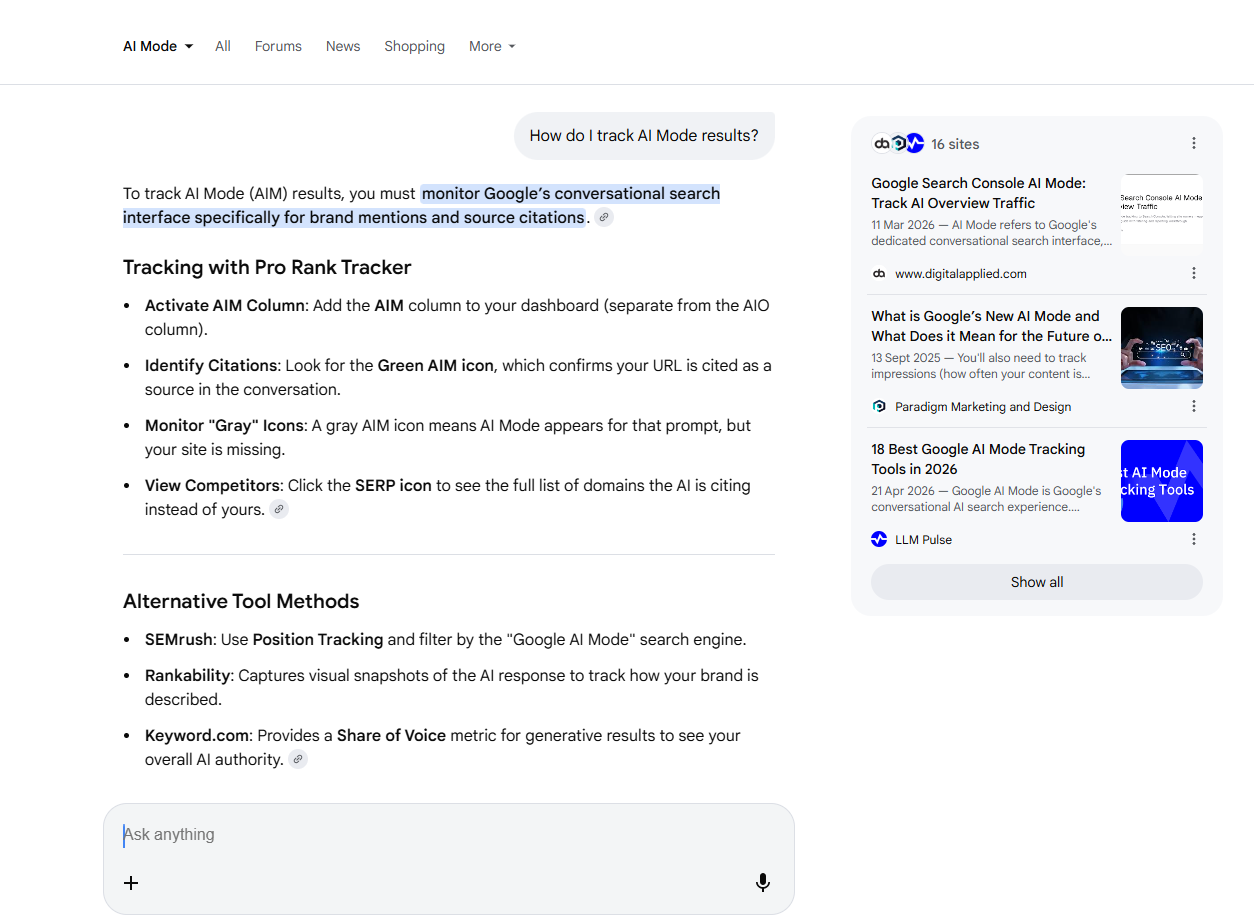This screenshot has width=1254, height=924.
Task: Open options for Paradigm Marketing and Design result
Action: pos(1194,406)
